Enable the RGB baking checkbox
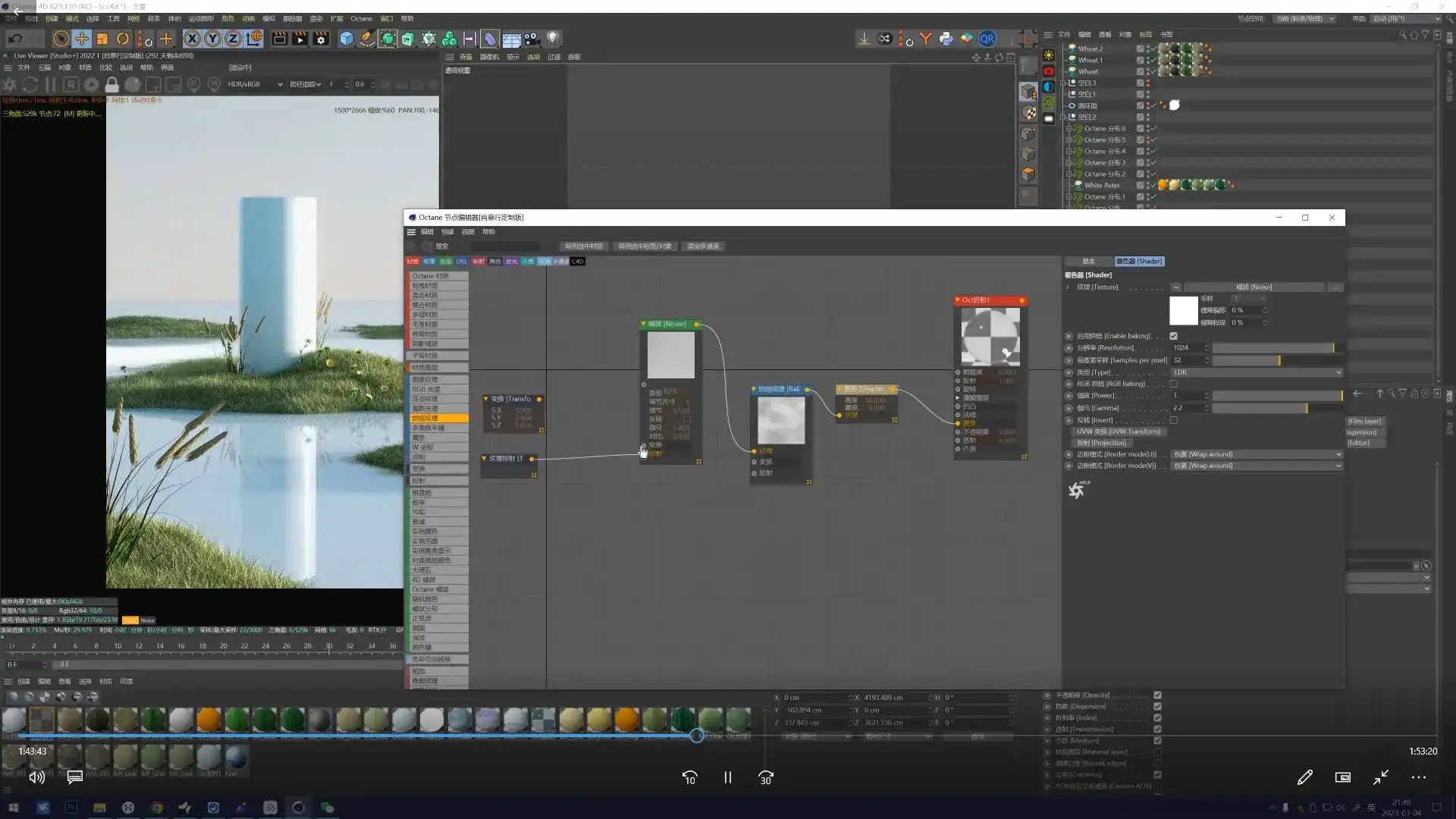 [x=1173, y=384]
